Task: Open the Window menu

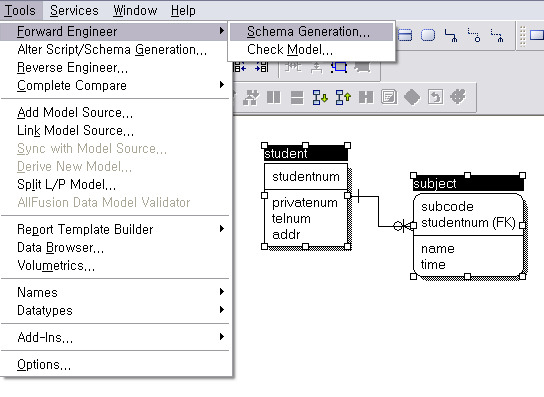Action: (135, 10)
